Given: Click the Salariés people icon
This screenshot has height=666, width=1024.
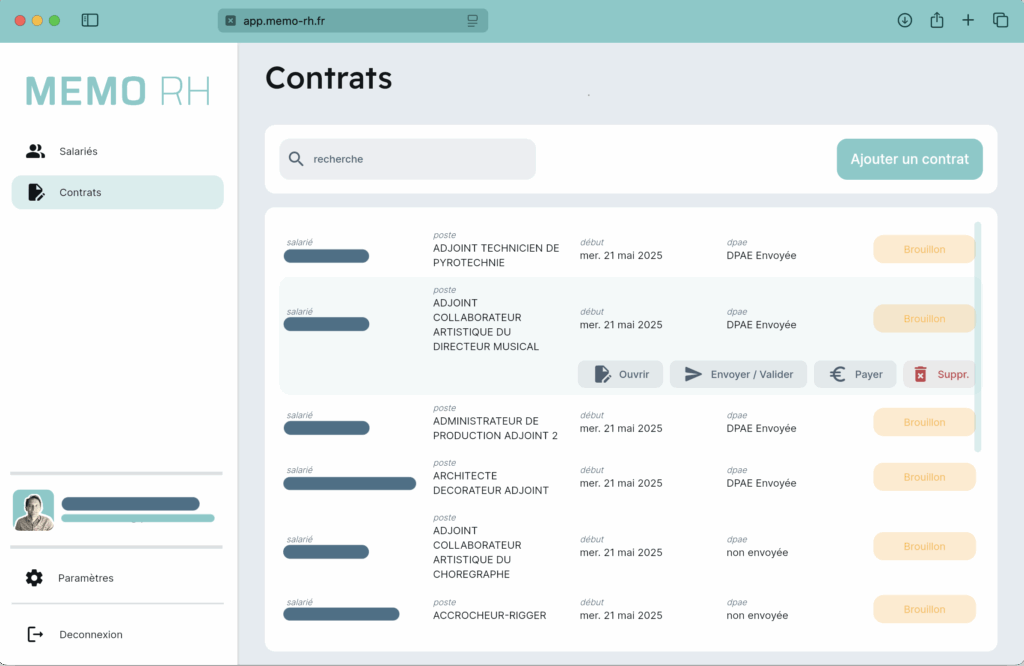Looking at the screenshot, I should click(x=35, y=151).
